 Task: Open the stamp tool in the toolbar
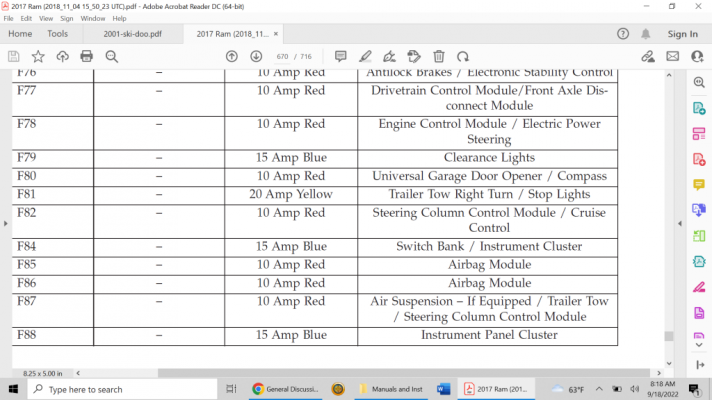pyautogui.click(x=414, y=56)
